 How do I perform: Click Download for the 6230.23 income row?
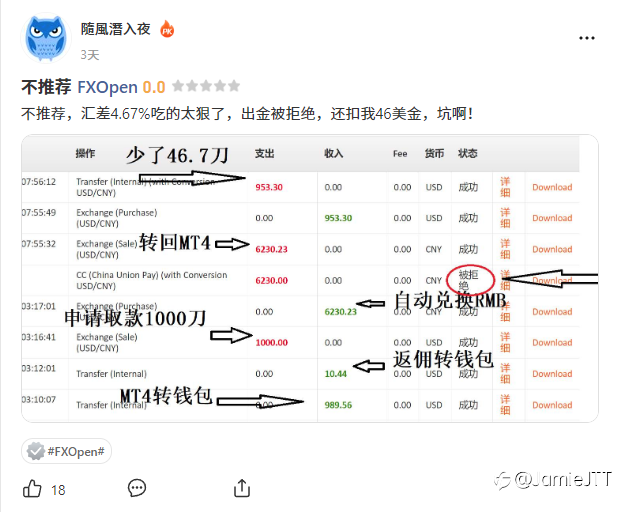552,311
